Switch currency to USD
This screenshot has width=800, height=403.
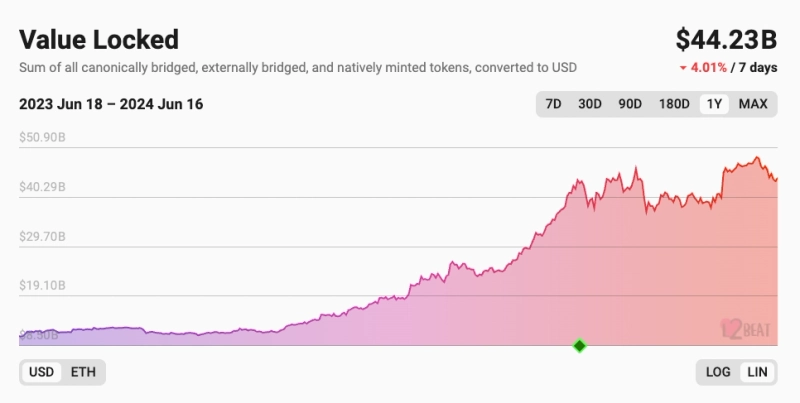(x=41, y=372)
